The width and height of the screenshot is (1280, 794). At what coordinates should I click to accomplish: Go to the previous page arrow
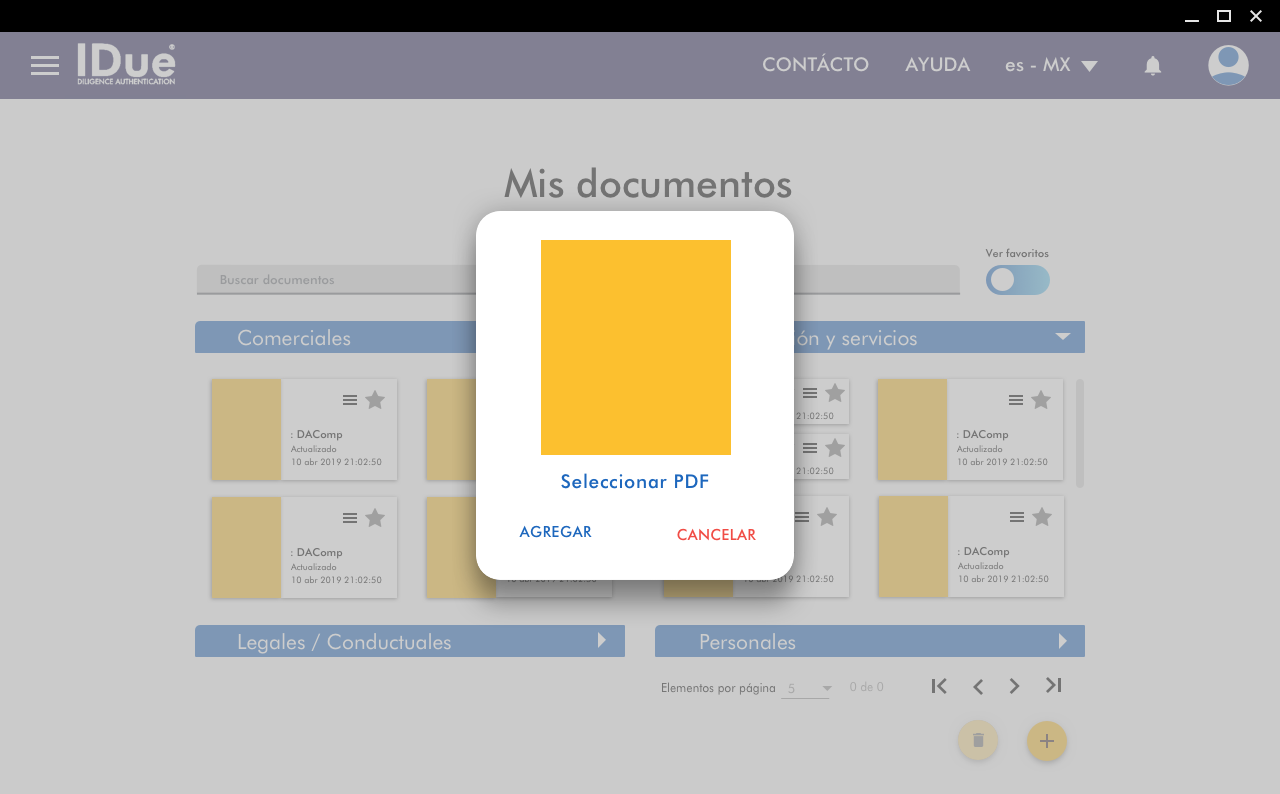pos(978,686)
